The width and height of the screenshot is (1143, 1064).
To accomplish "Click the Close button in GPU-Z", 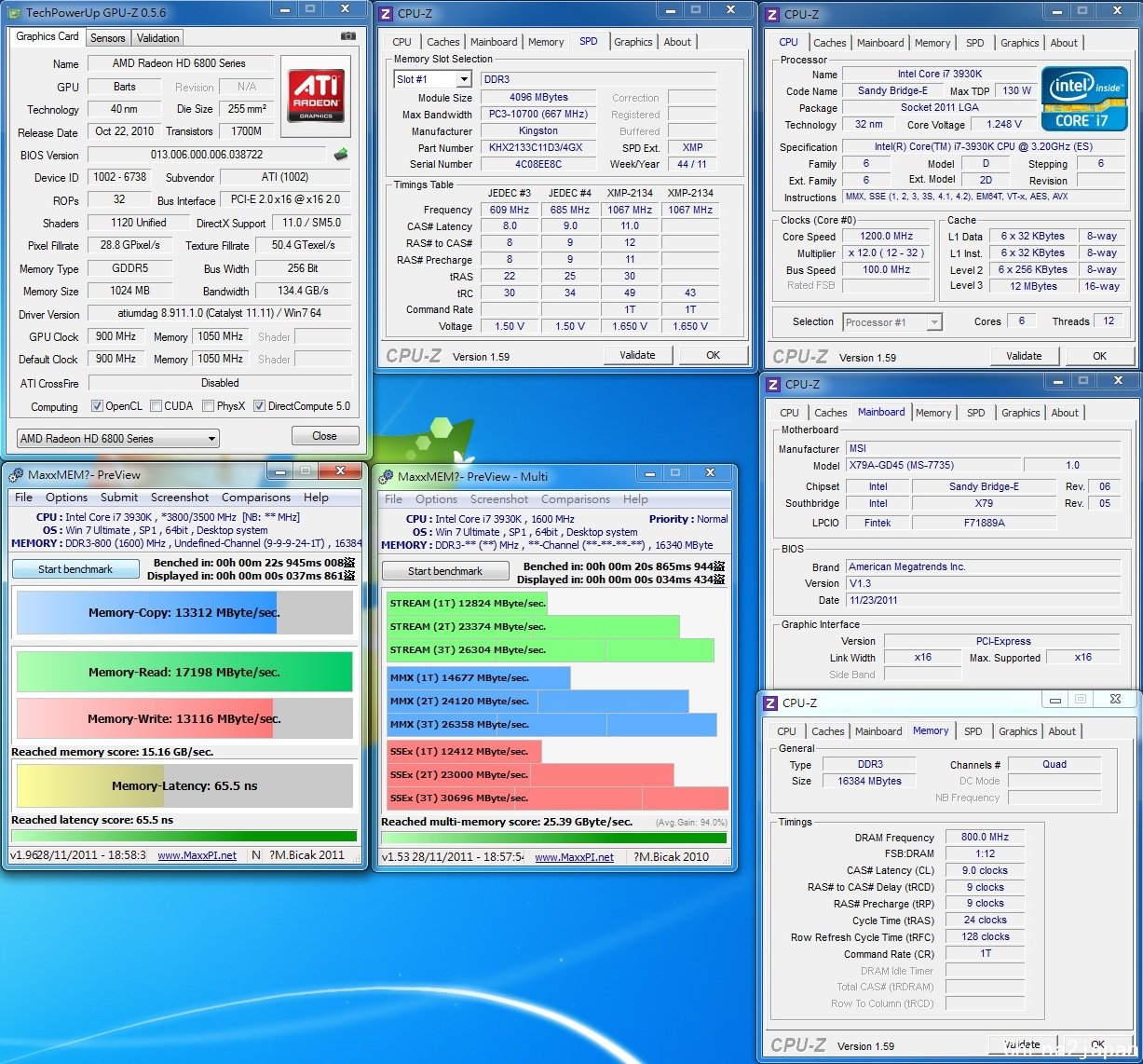I will (x=324, y=435).
